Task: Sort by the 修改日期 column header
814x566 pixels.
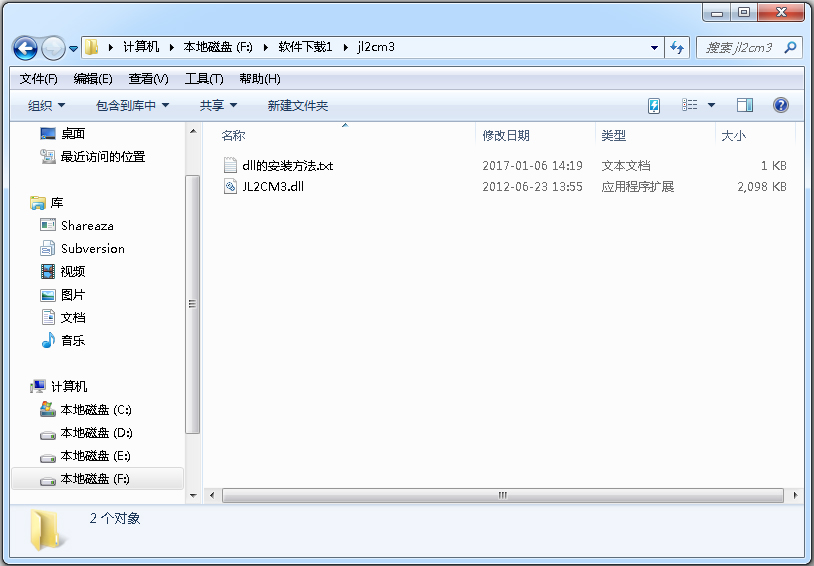Action: pyautogui.click(x=506, y=135)
